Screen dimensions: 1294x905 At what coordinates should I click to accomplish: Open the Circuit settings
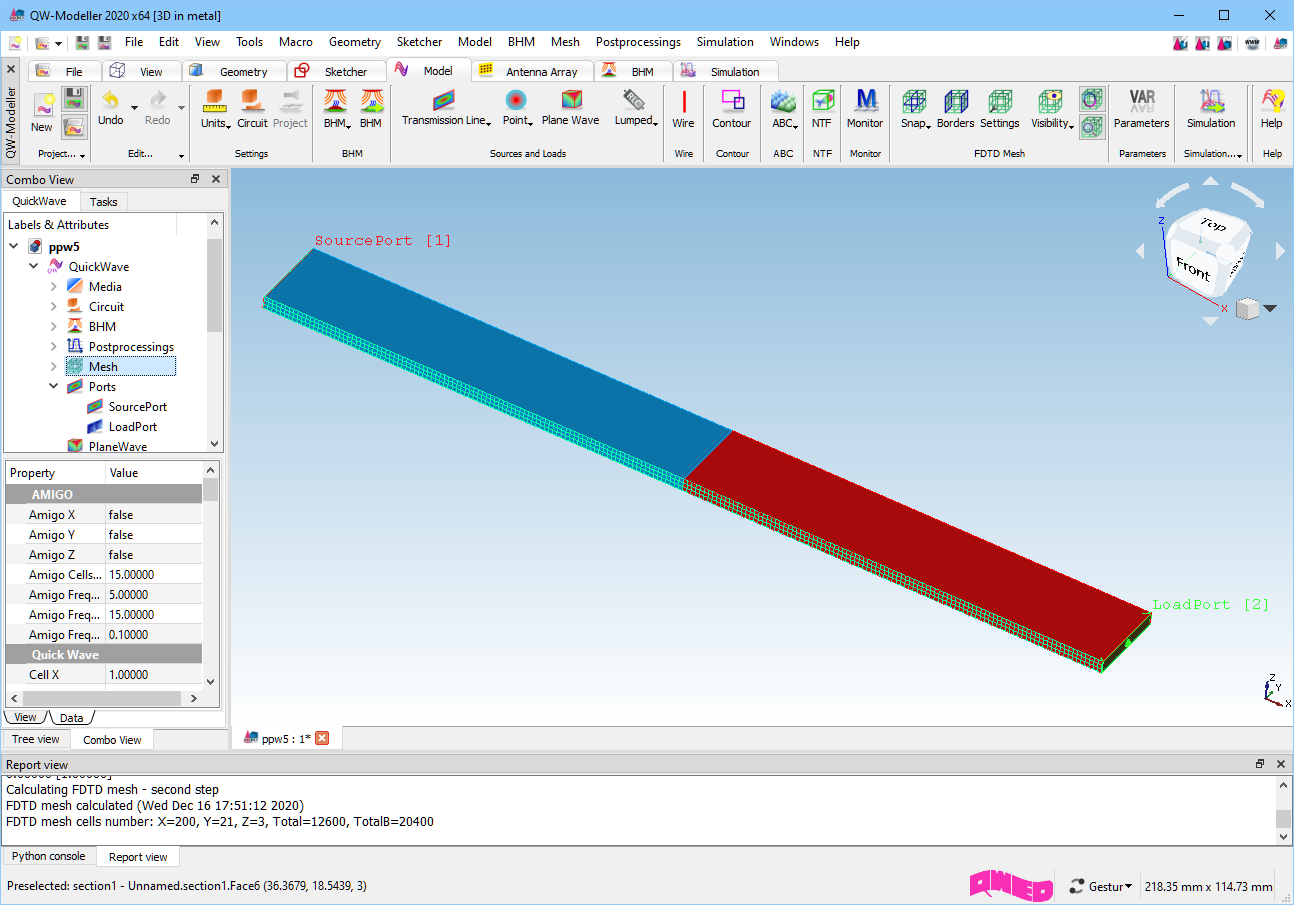(252, 110)
